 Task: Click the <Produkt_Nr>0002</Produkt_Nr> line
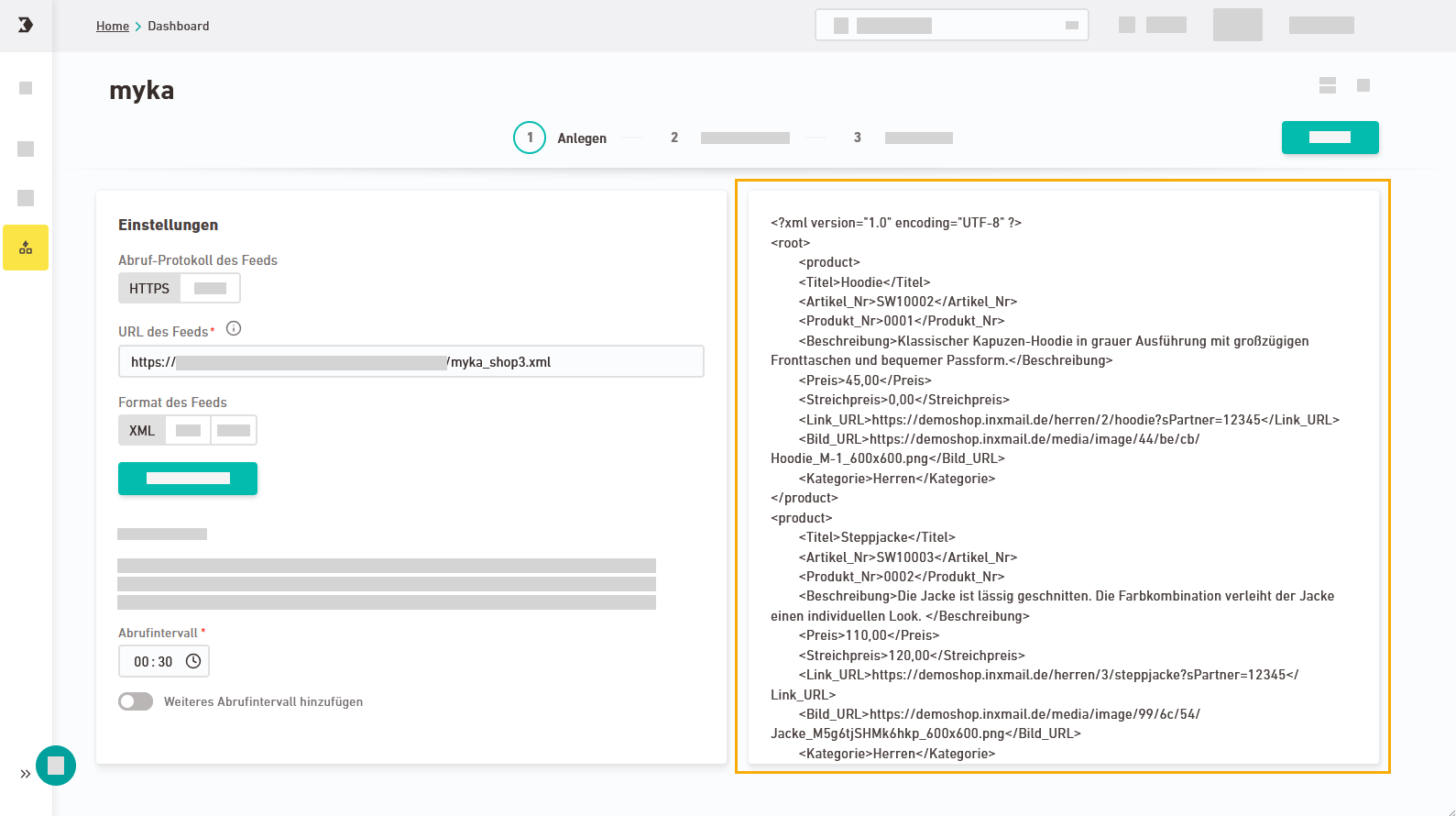point(902,577)
